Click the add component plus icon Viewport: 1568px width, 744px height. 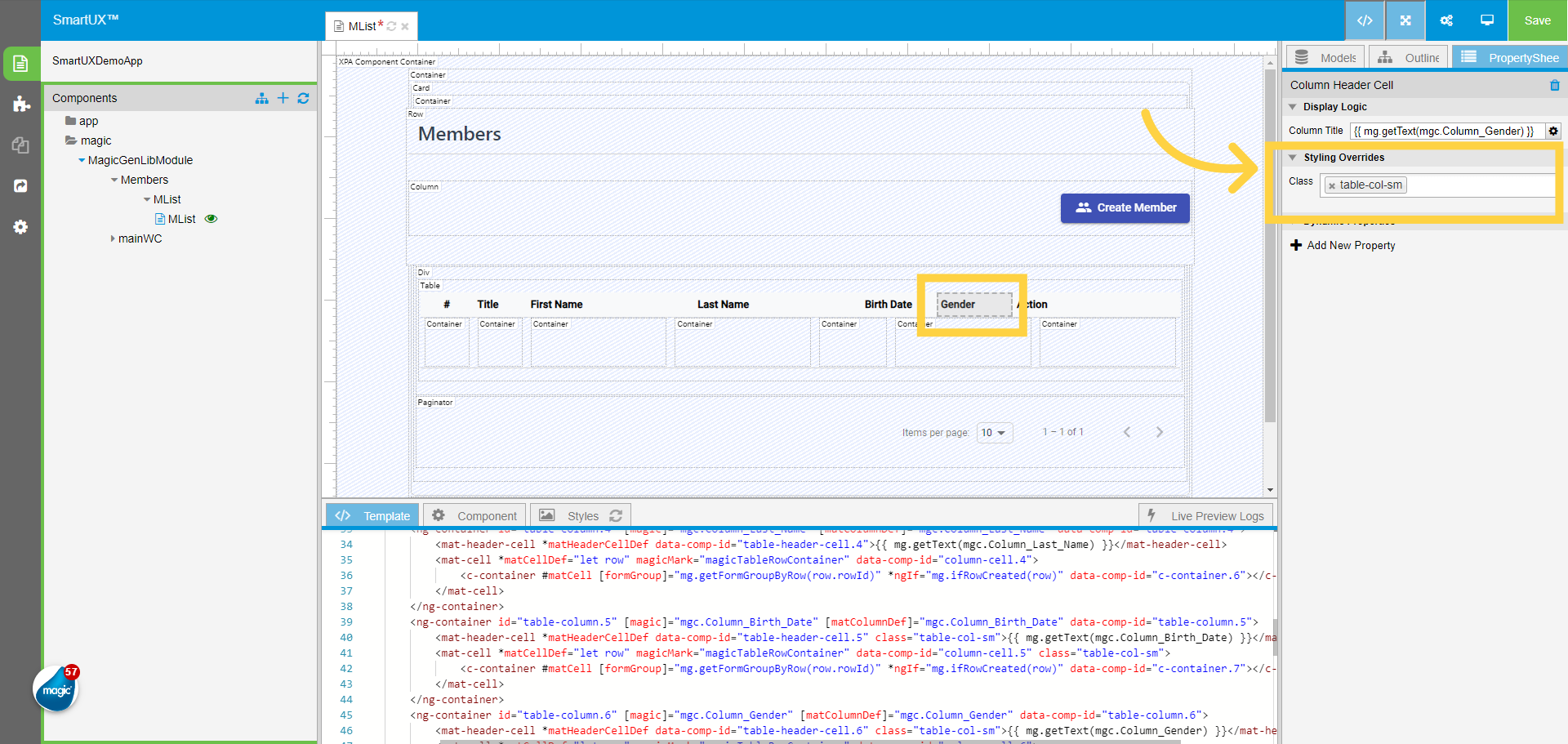tap(283, 98)
